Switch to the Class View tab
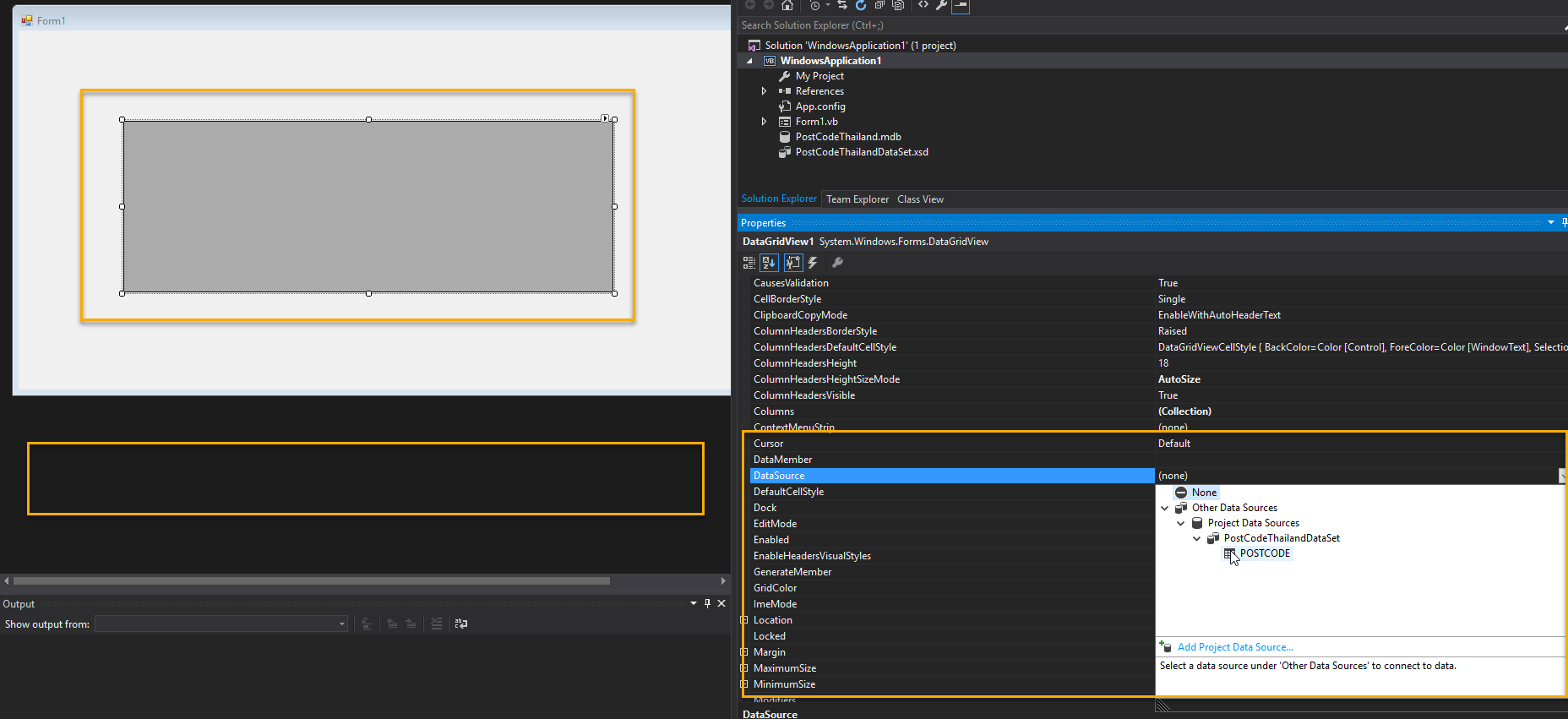Viewport: 1568px width, 719px height. pos(920,199)
